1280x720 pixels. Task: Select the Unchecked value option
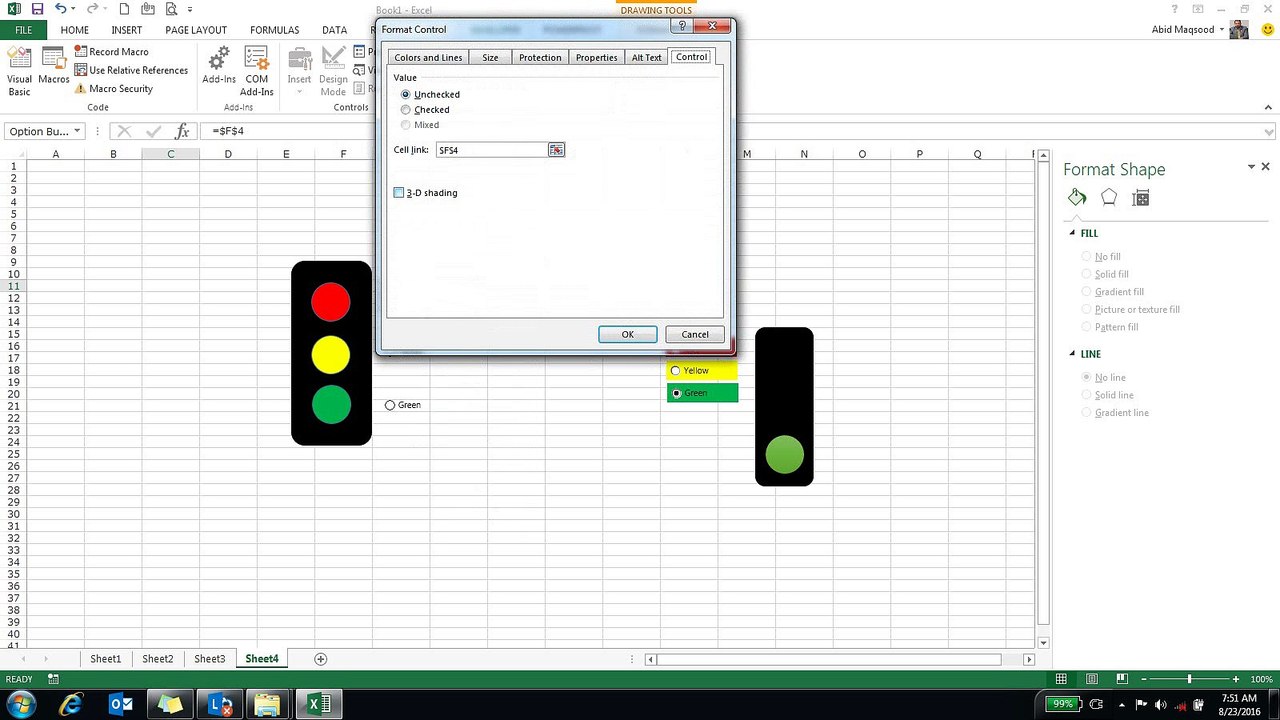coord(430,94)
